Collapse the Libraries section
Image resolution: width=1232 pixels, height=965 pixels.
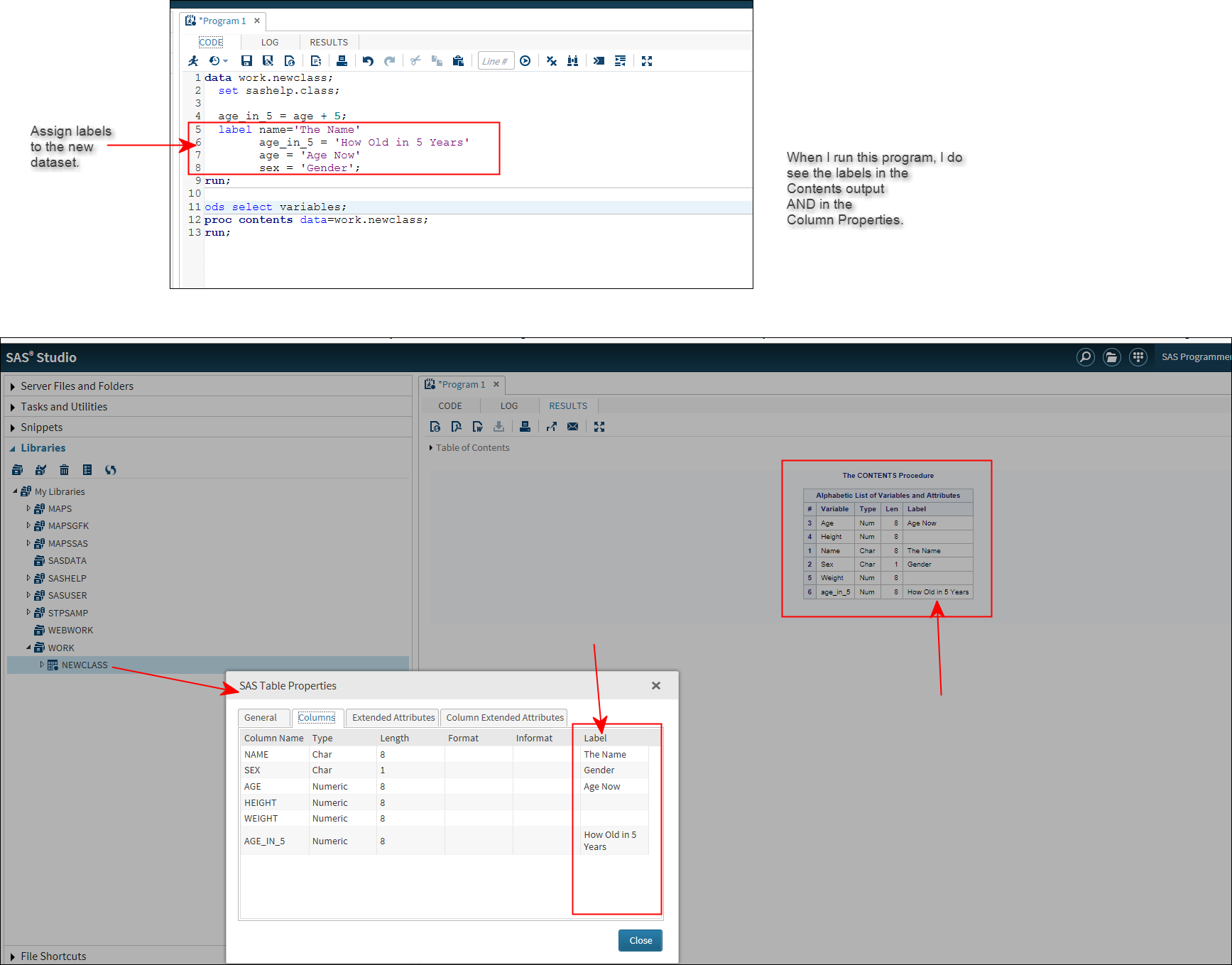click(x=13, y=448)
